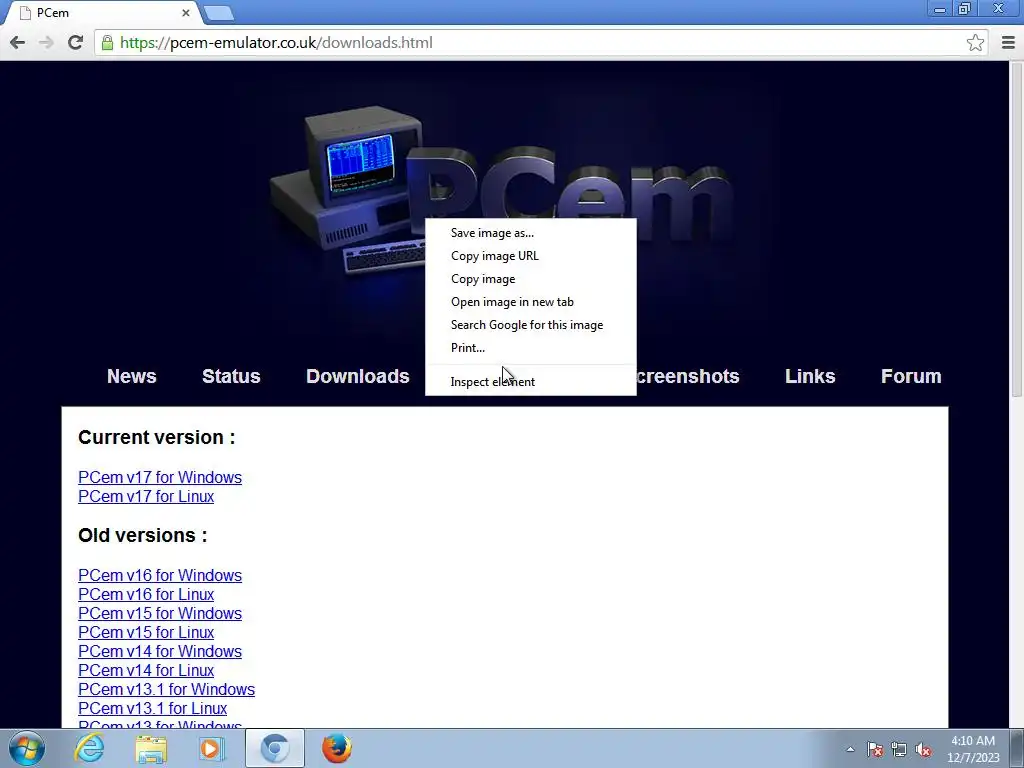Viewport: 1024px width, 768px height.
Task: Download PCem v17 for Windows
Action: tap(160, 477)
